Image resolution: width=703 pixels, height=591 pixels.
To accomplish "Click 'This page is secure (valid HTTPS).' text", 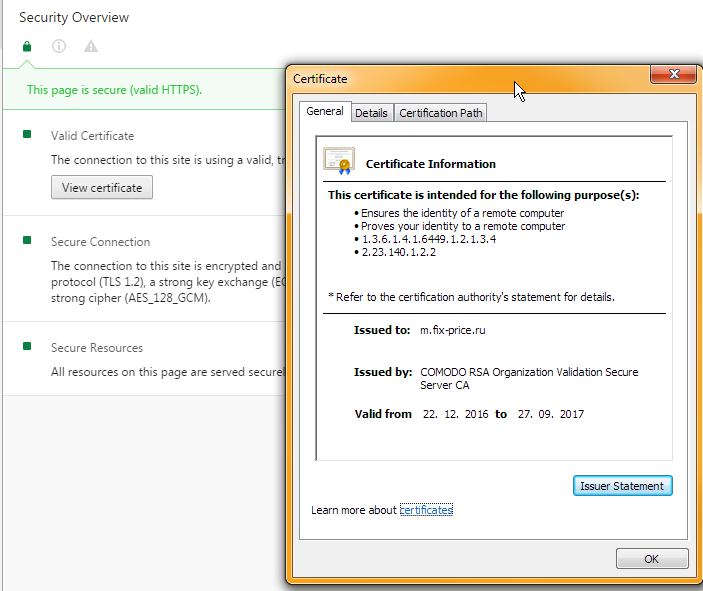I will (114, 90).
